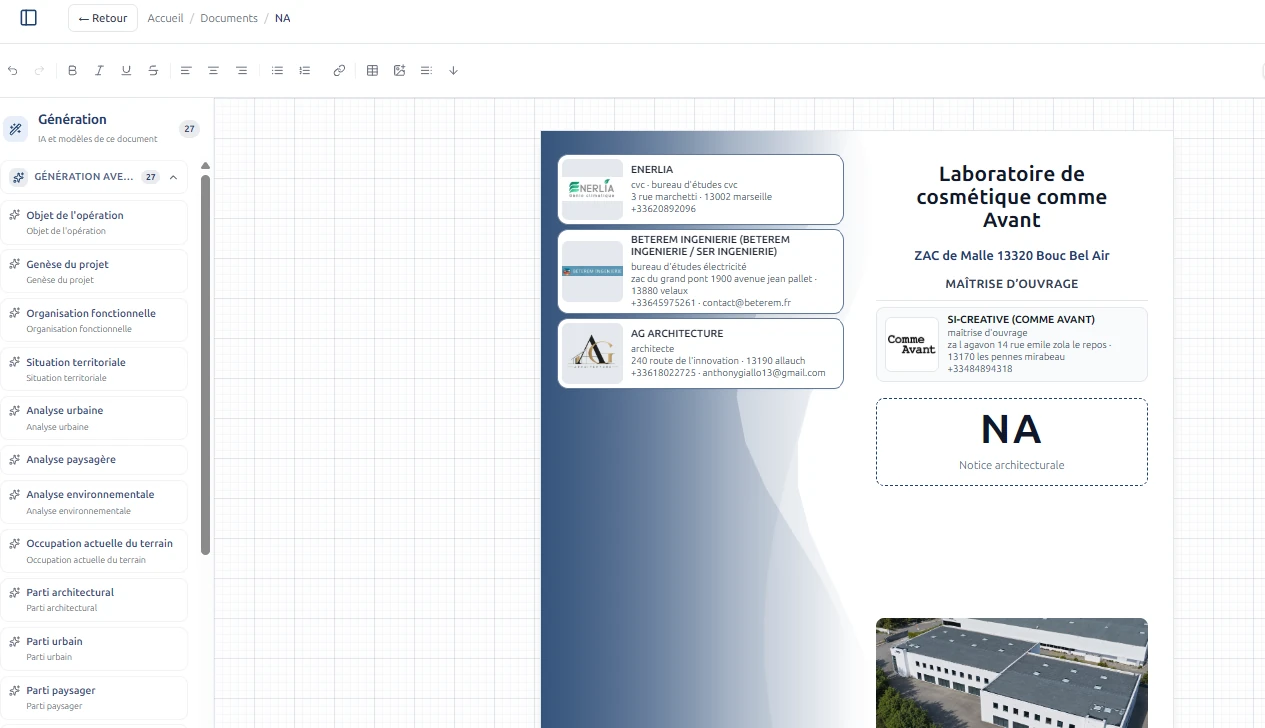Select Analyse paysagère item
The image size is (1265, 728).
[x=94, y=460]
